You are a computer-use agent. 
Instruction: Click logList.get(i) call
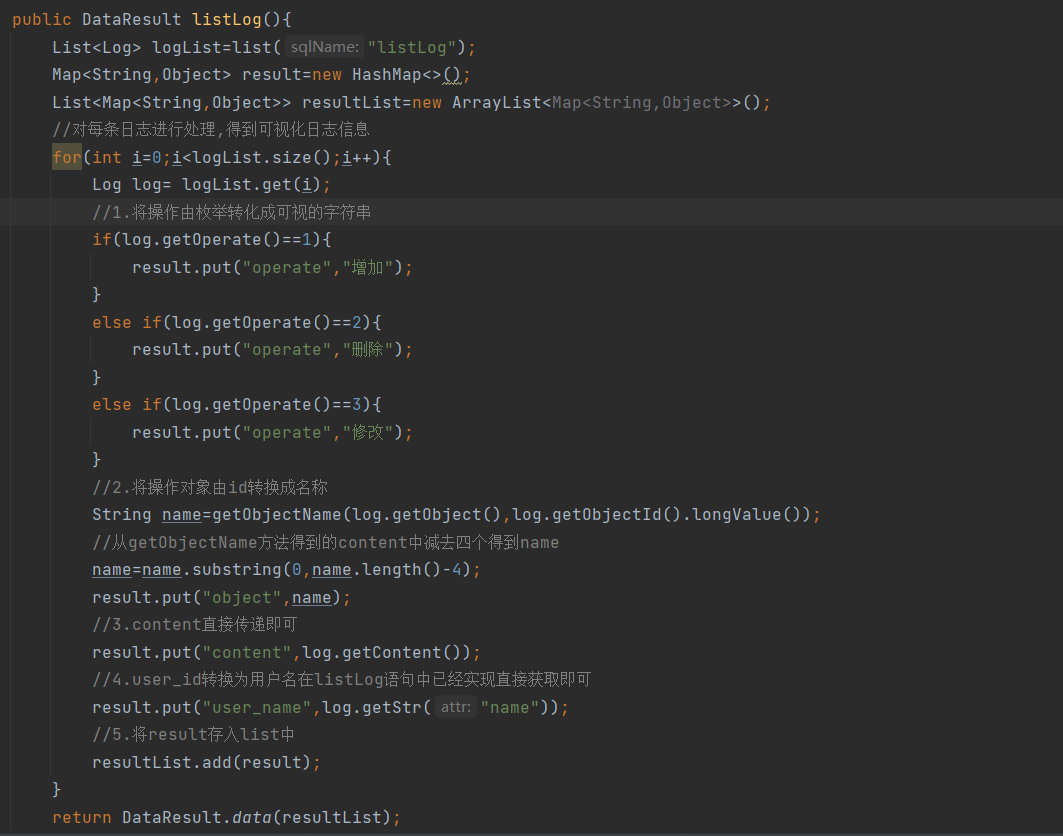pyautogui.click(x=251, y=184)
